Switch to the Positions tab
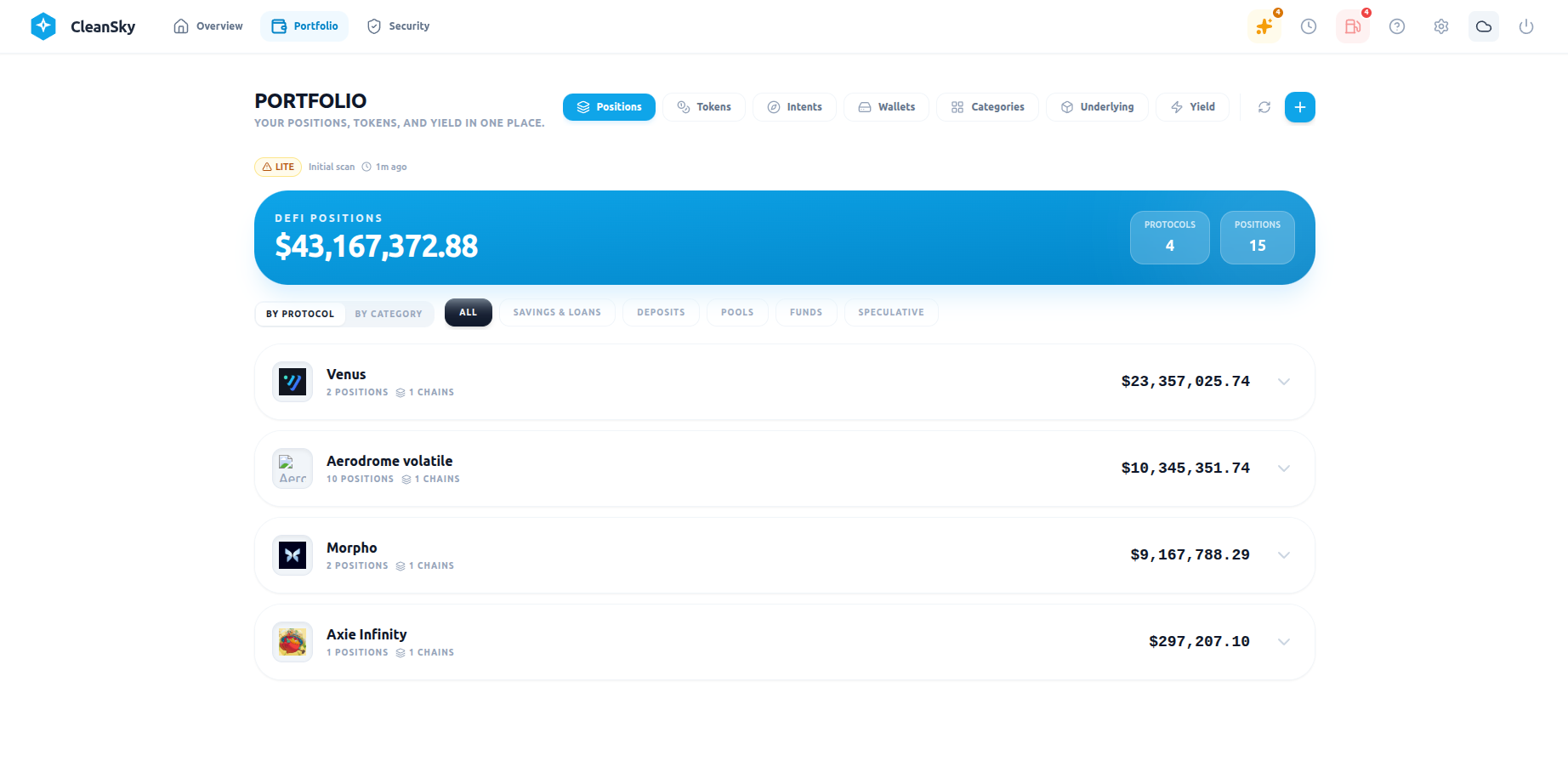1568x761 pixels. click(x=609, y=107)
